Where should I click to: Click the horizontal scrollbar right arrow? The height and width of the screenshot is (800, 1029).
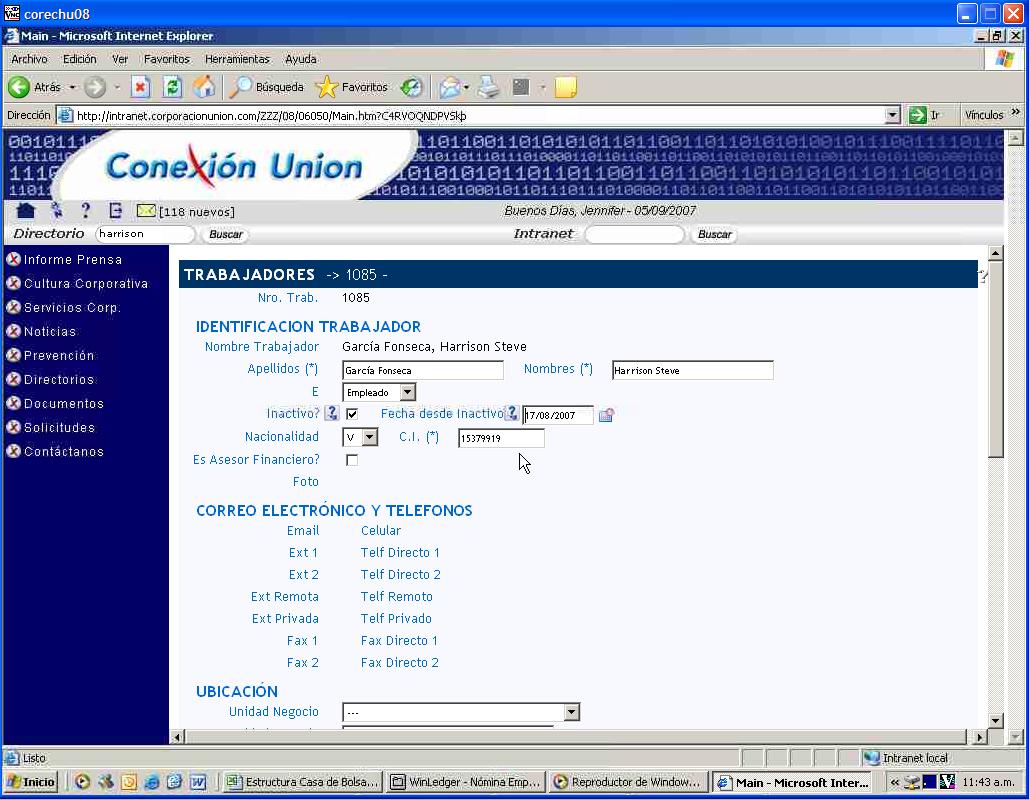coord(980,737)
